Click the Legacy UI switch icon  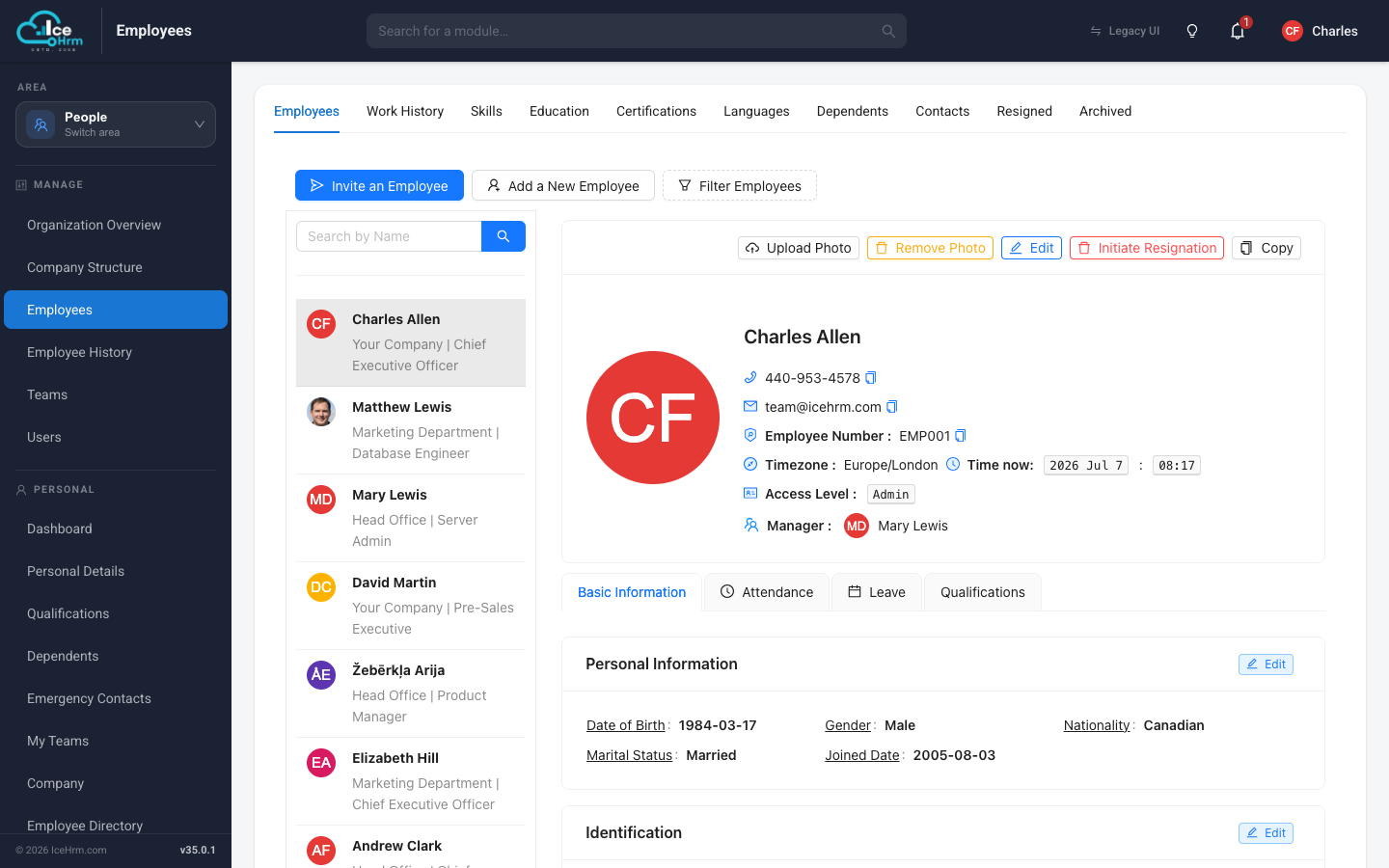pos(1096,31)
